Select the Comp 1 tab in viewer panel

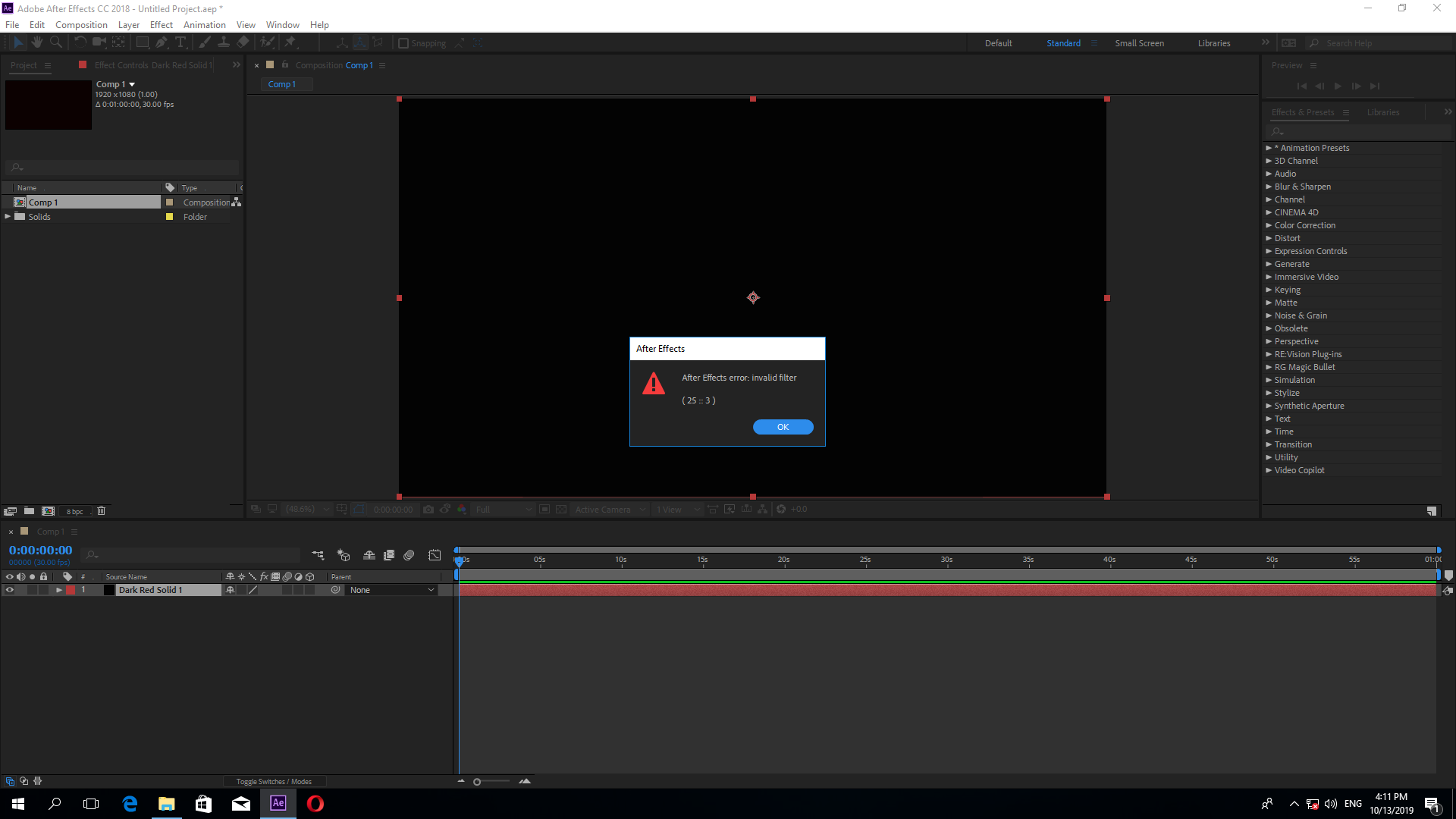281,84
